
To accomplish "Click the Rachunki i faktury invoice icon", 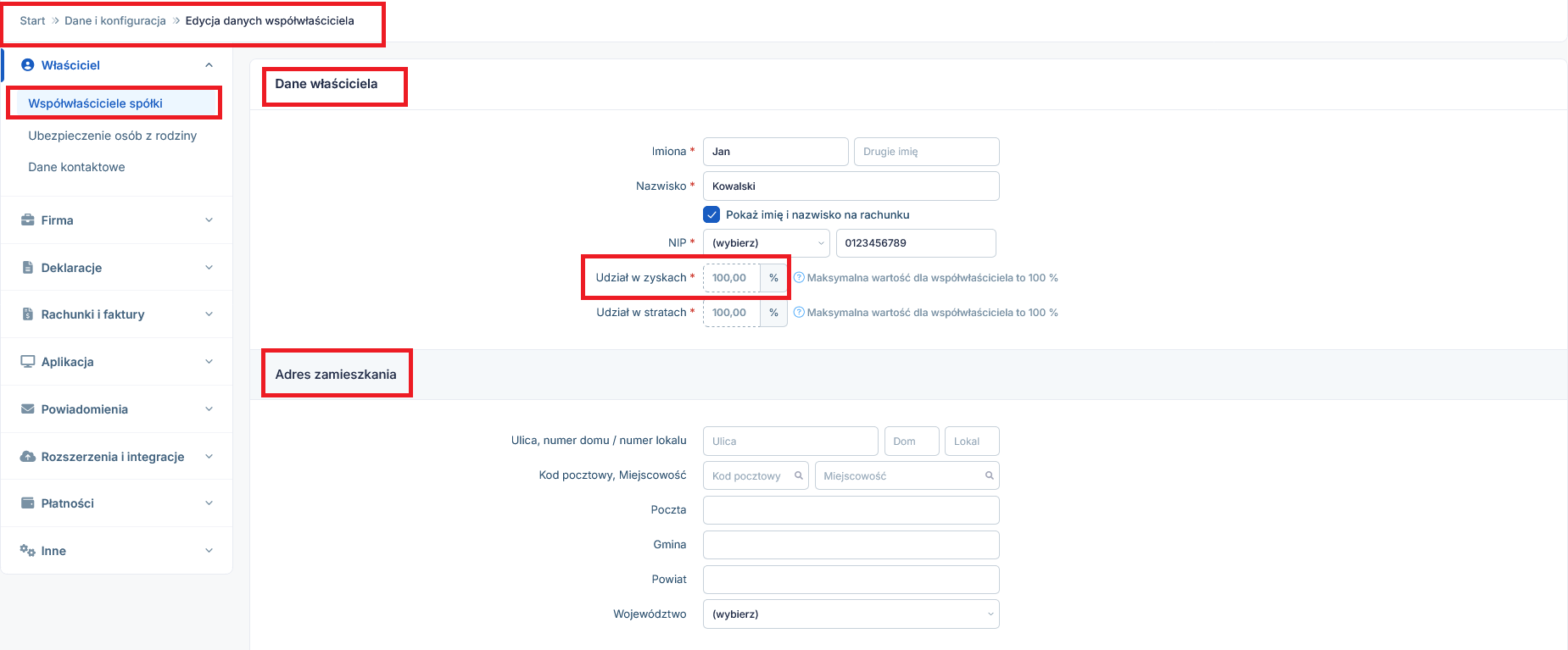I will tap(28, 314).
